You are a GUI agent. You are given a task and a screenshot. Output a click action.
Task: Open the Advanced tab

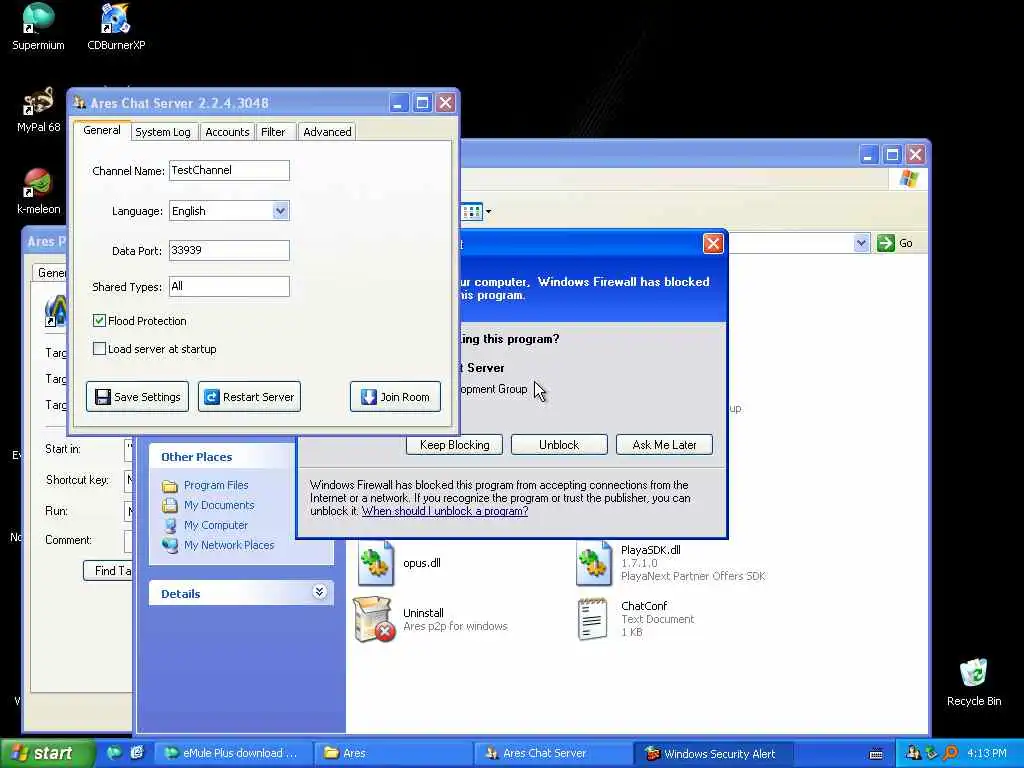pyautogui.click(x=327, y=132)
